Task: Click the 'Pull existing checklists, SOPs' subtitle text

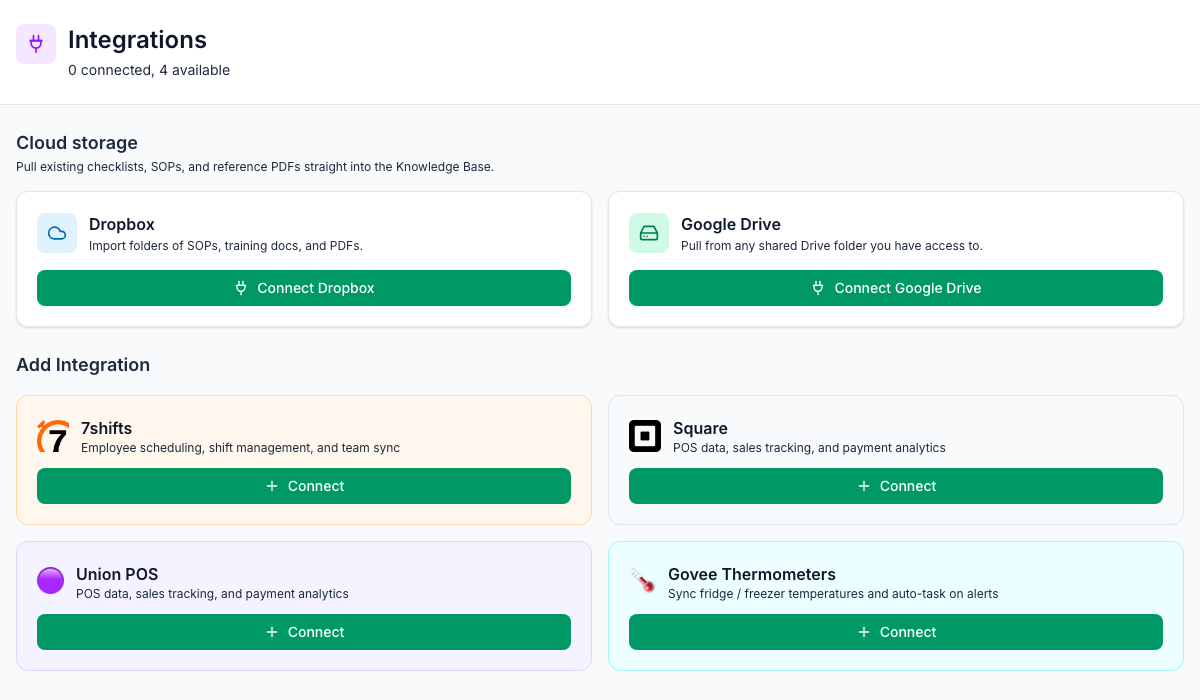Action: [x=255, y=167]
